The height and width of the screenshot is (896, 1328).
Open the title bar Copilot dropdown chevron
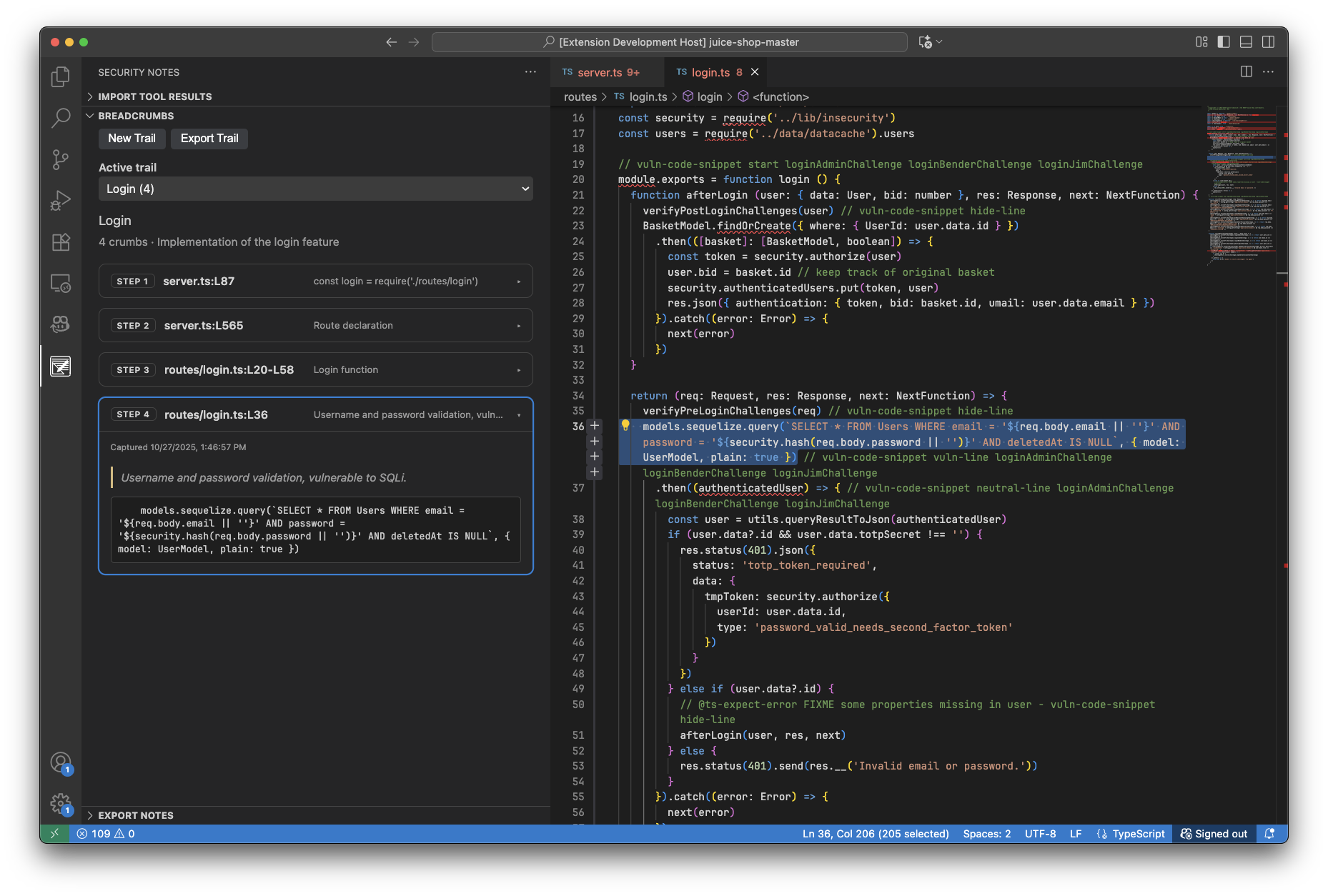(x=939, y=42)
